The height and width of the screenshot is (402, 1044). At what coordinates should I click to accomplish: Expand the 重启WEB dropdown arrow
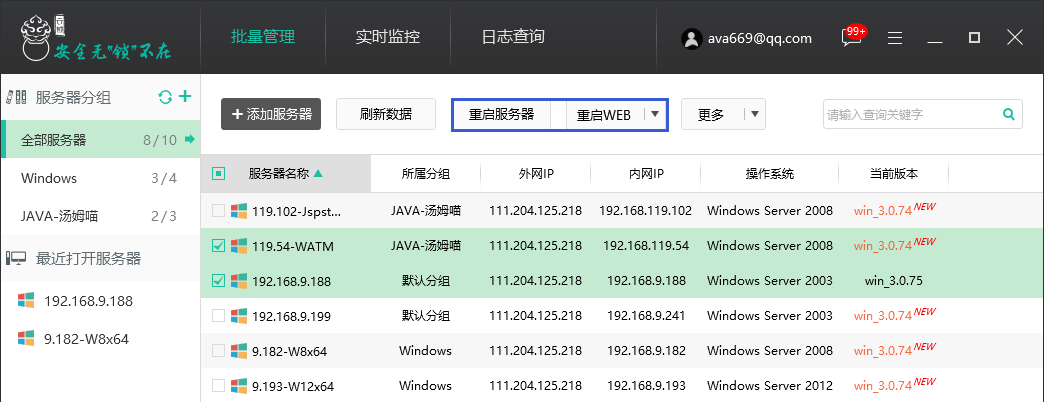[x=654, y=114]
